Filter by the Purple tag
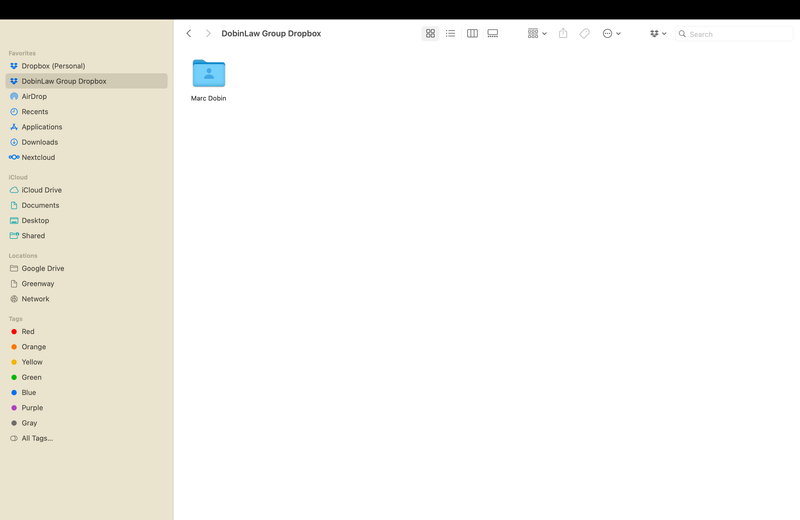 pyautogui.click(x=87, y=408)
